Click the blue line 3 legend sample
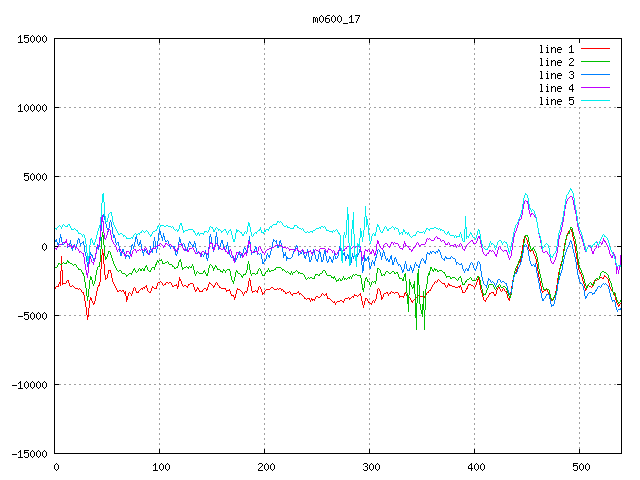The height and width of the screenshot is (480, 640). click(595, 75)
